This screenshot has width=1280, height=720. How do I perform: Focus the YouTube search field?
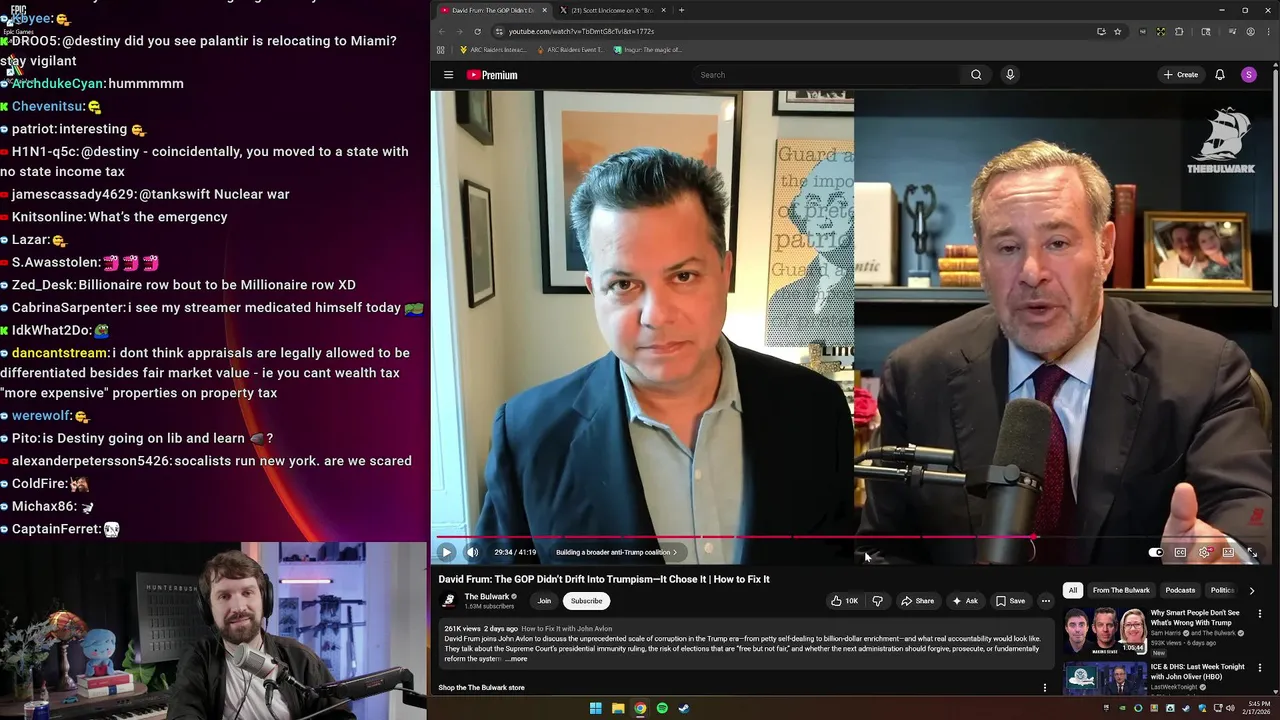[x=825, y=75]
